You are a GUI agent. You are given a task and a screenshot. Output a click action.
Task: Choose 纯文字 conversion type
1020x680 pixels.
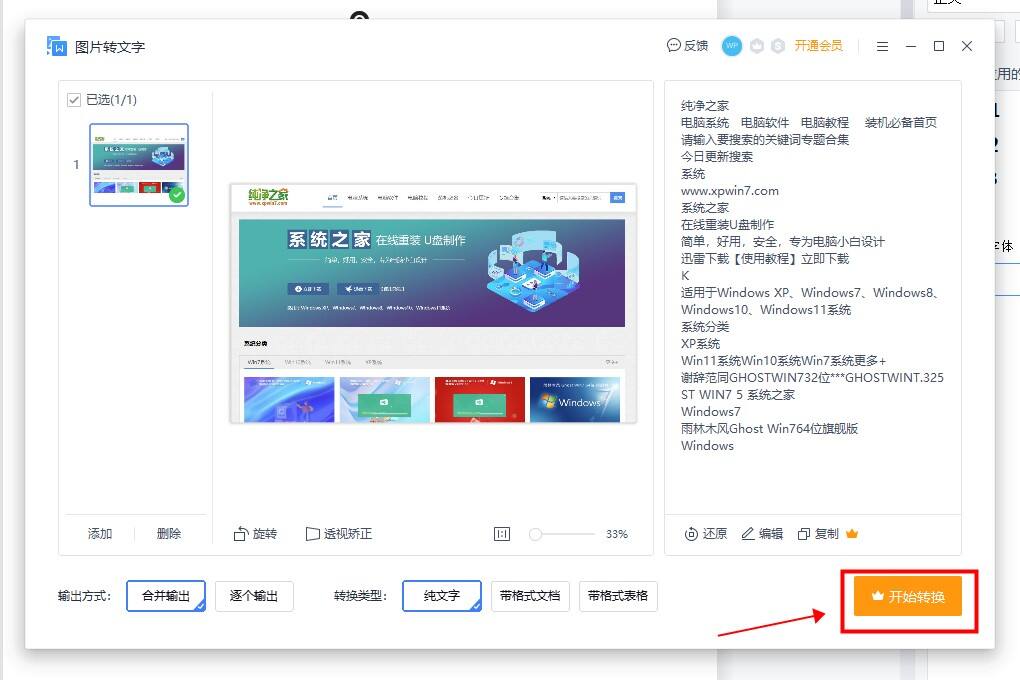click(x=442, y=595)
